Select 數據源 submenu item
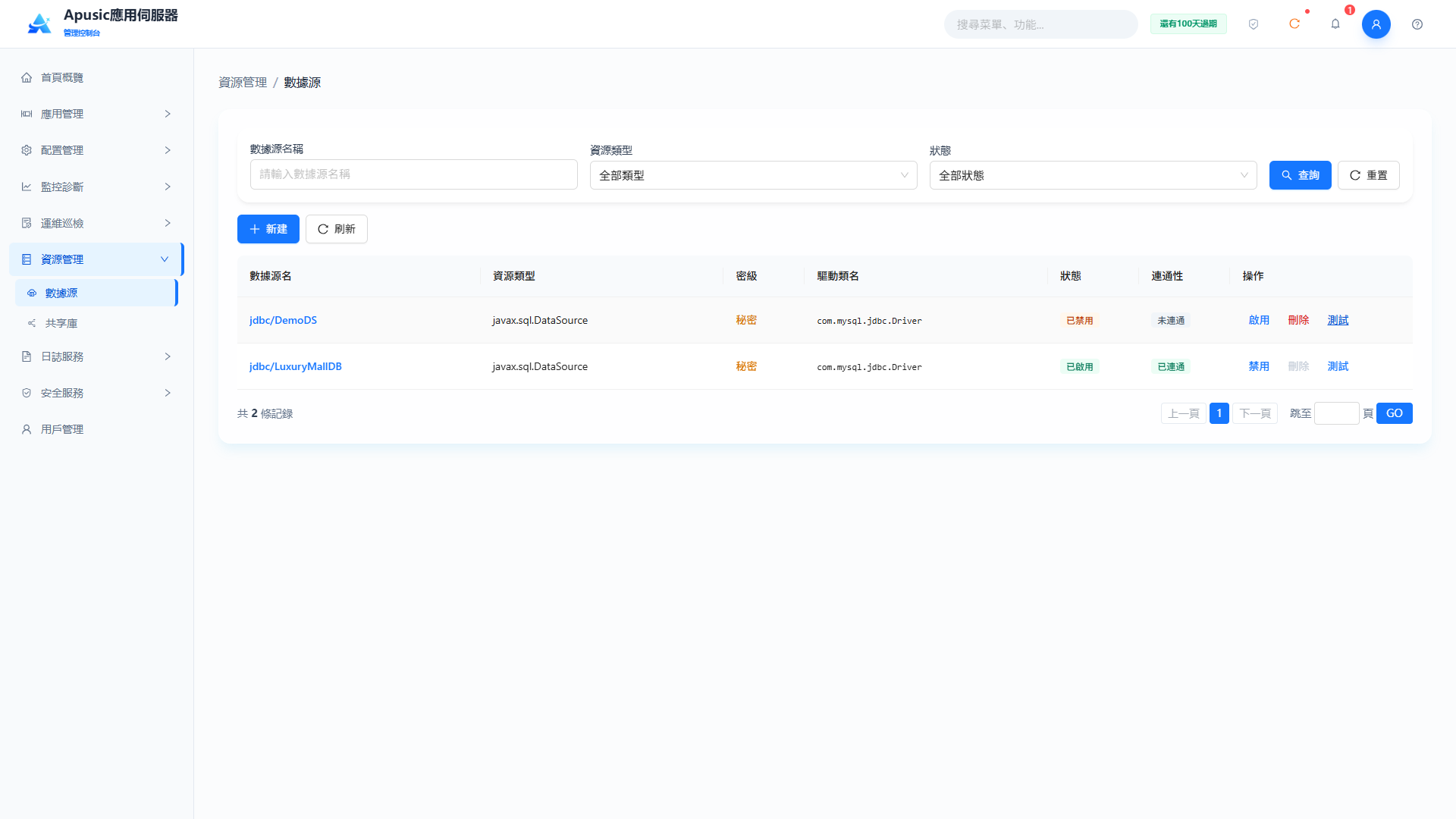1456x819 pixels. point(96,293)
